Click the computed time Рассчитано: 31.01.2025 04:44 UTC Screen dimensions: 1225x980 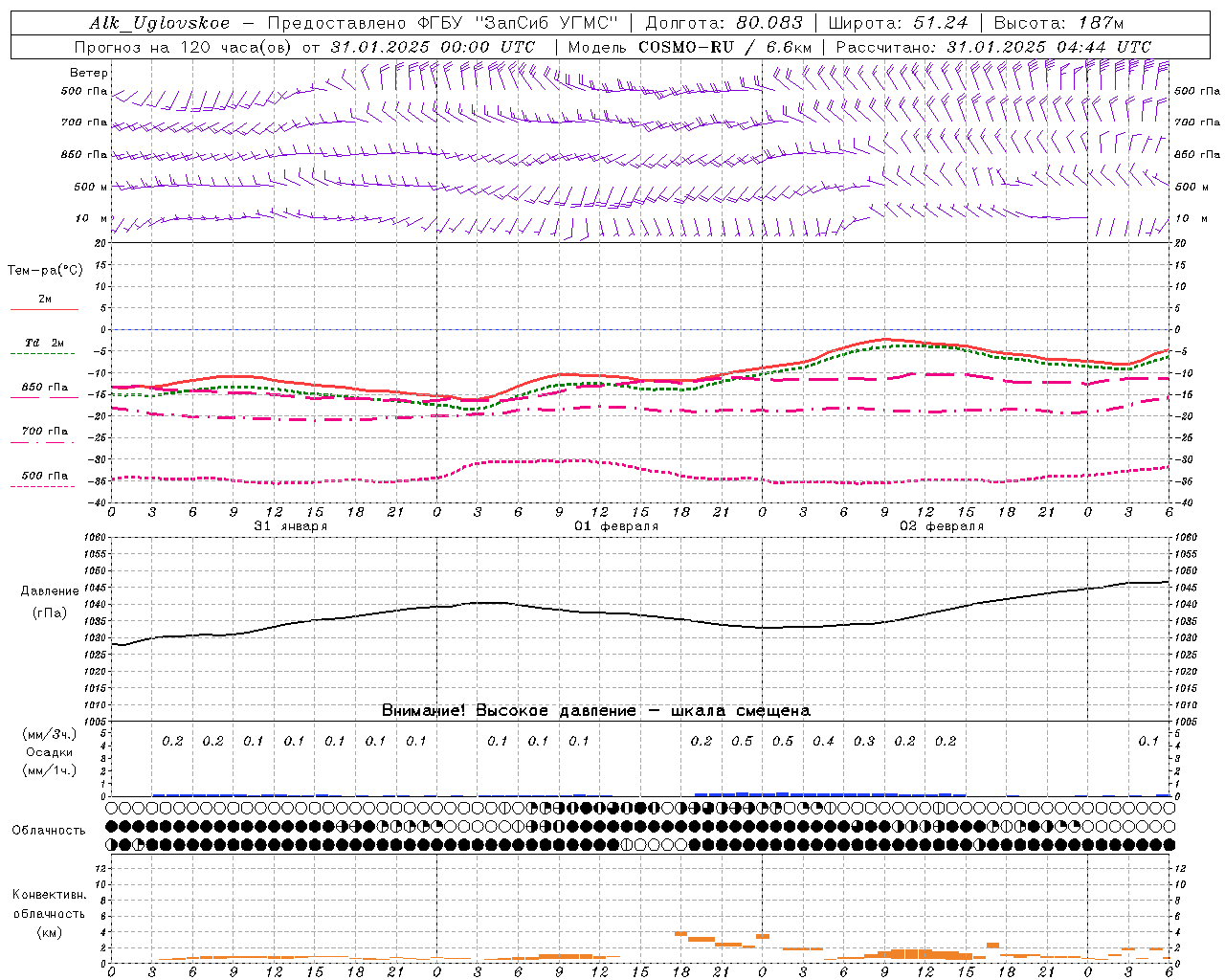tap(993, 47)
